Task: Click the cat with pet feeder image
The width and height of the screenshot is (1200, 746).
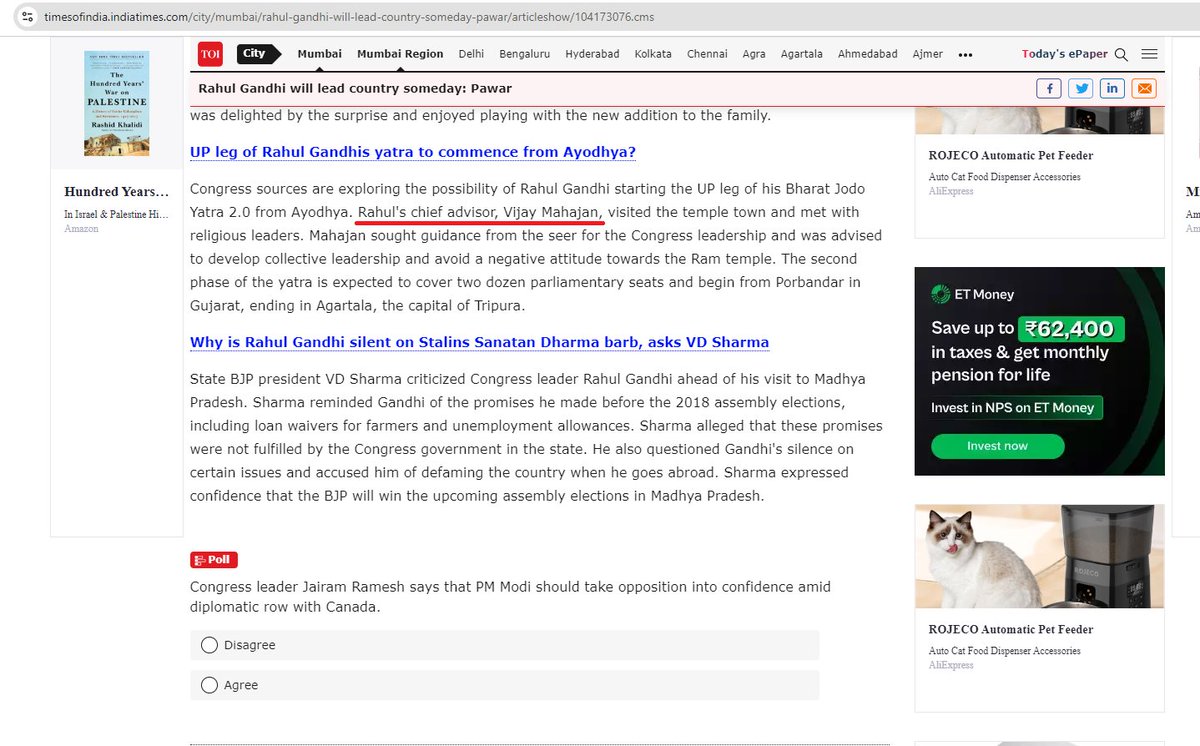Action: [x=1040, y=556]
